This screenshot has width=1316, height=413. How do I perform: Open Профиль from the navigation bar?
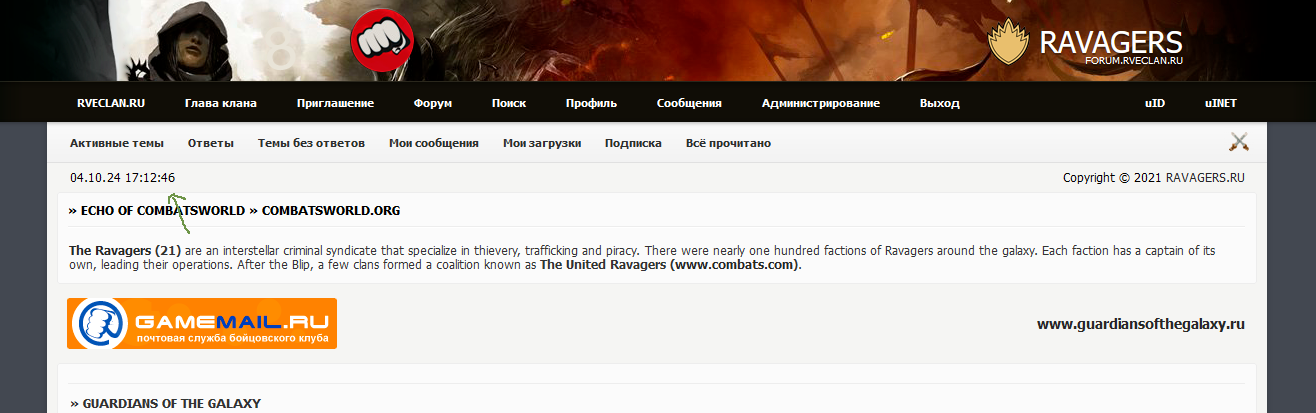[591, 103]
